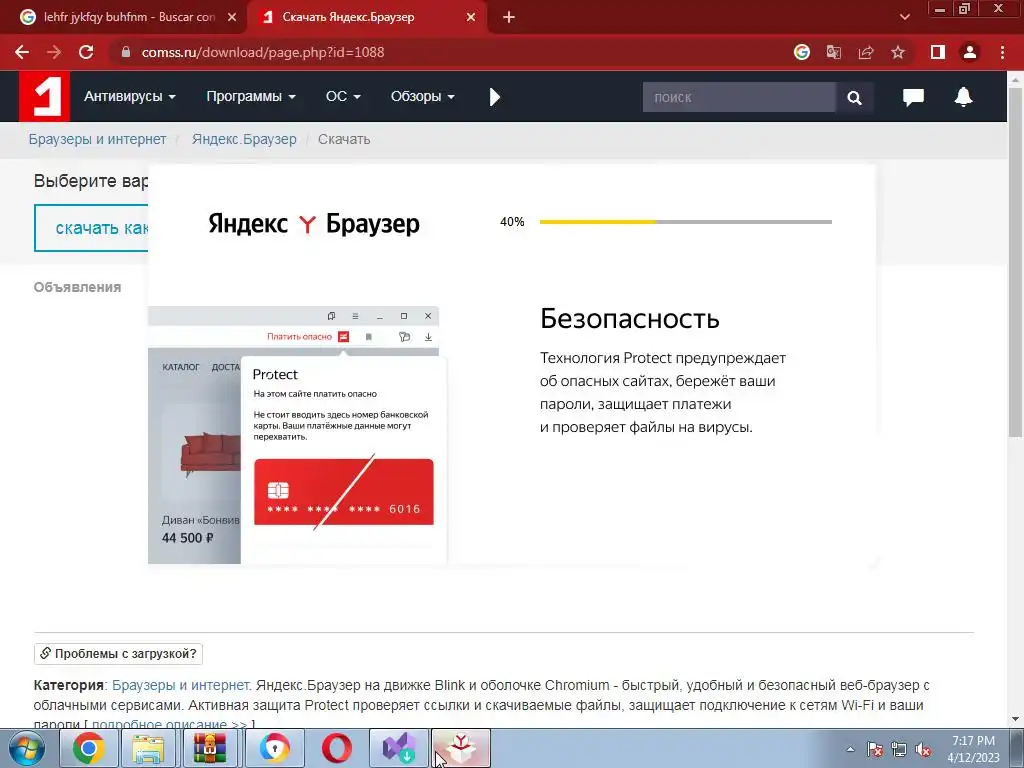This screenshot has width=1024, height=768.
Task: Click the Яндекс Браузер logo
Action: click(313, 223)
